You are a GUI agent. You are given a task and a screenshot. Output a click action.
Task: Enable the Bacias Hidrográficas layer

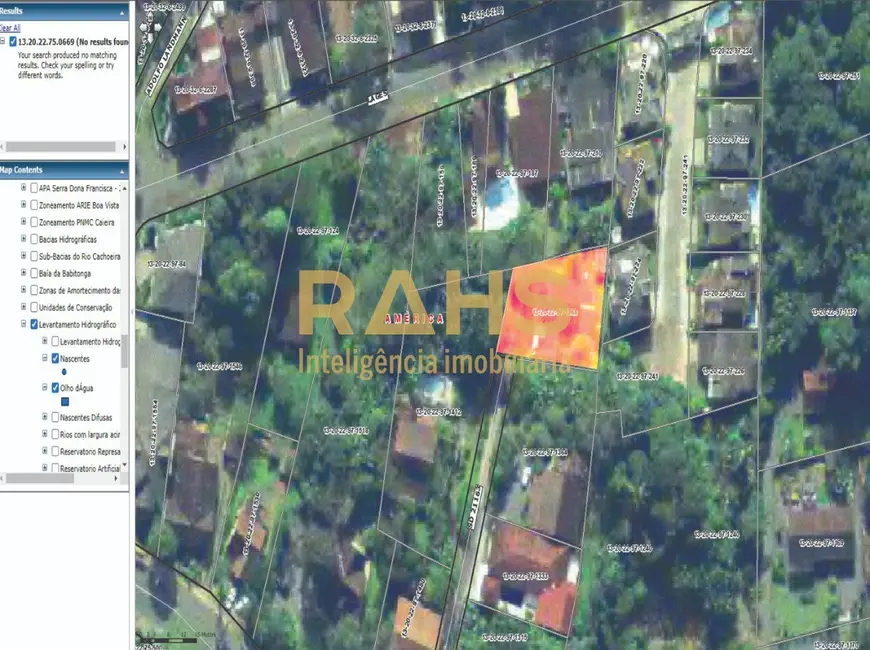34,239
